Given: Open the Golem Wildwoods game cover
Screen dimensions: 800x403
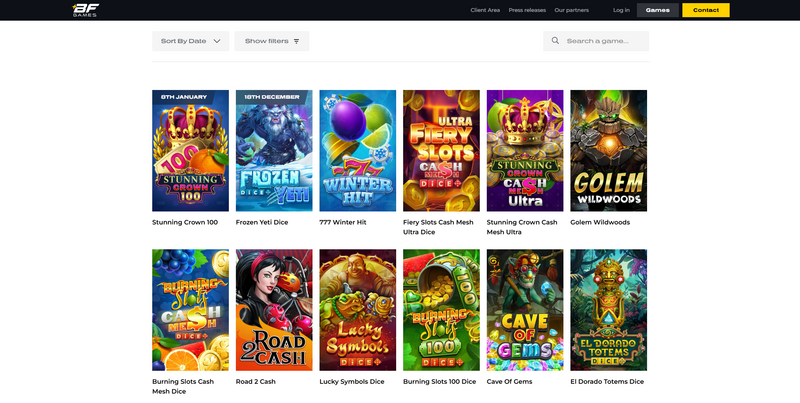Looking at the screenshot, I should [608, 150].
